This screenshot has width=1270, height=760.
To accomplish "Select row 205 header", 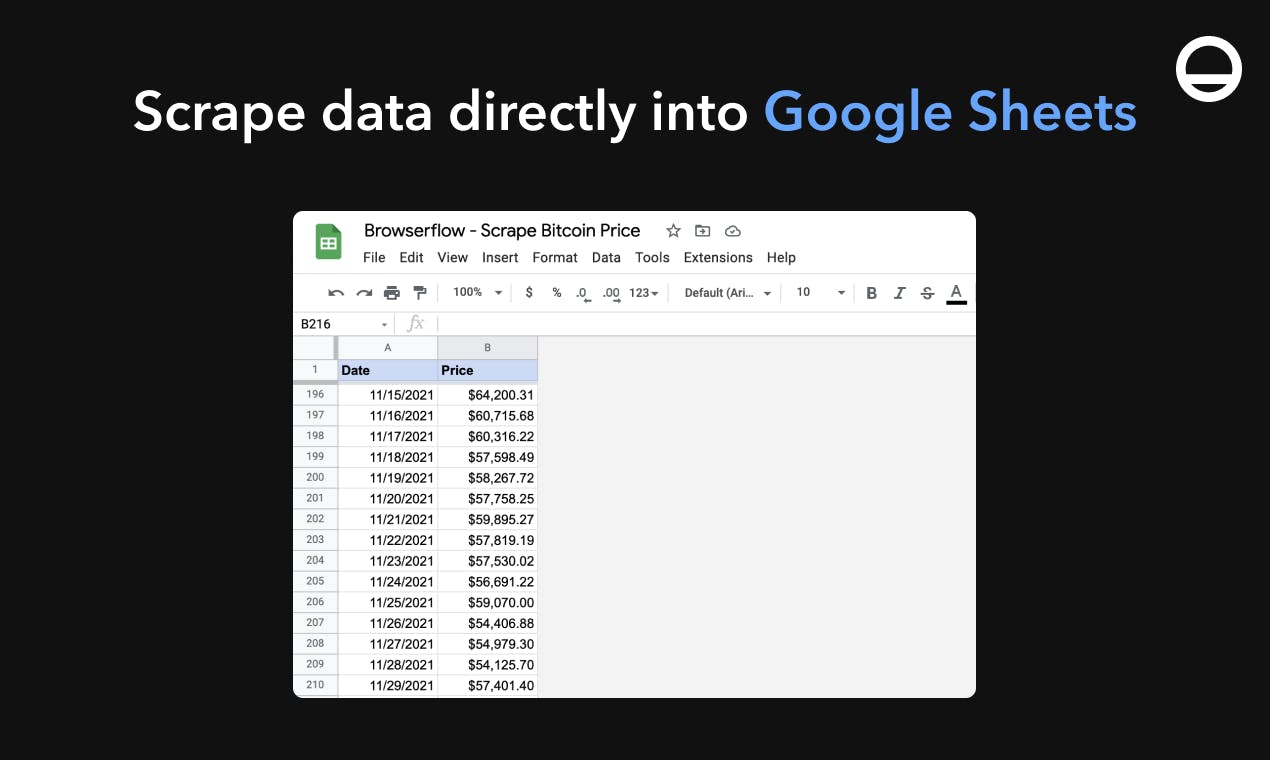I will coord(315,581).
